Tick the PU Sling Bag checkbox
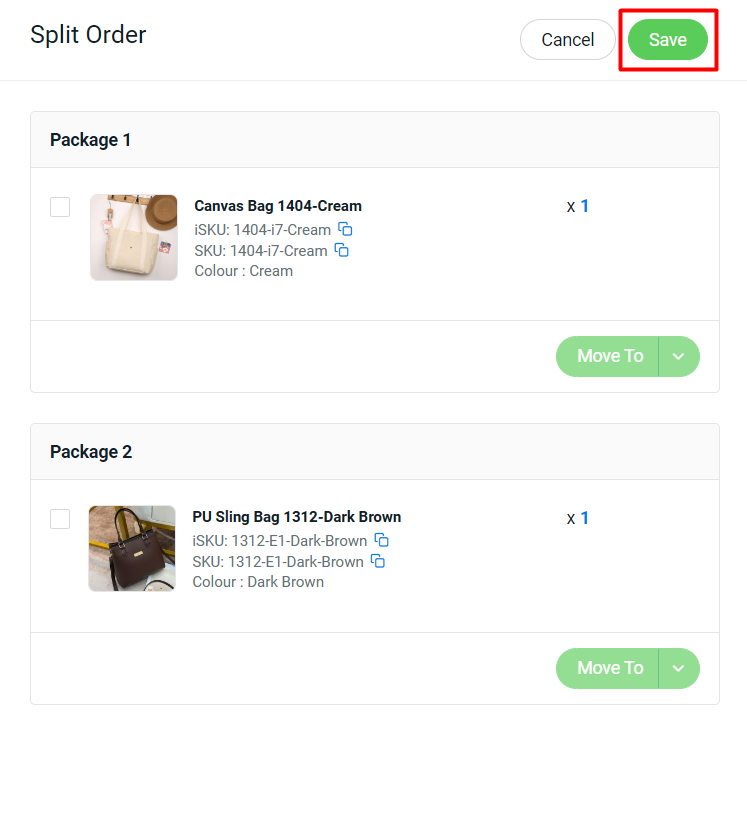The height and width of the screenshot is (813, 747). click(x=60, y=519)
